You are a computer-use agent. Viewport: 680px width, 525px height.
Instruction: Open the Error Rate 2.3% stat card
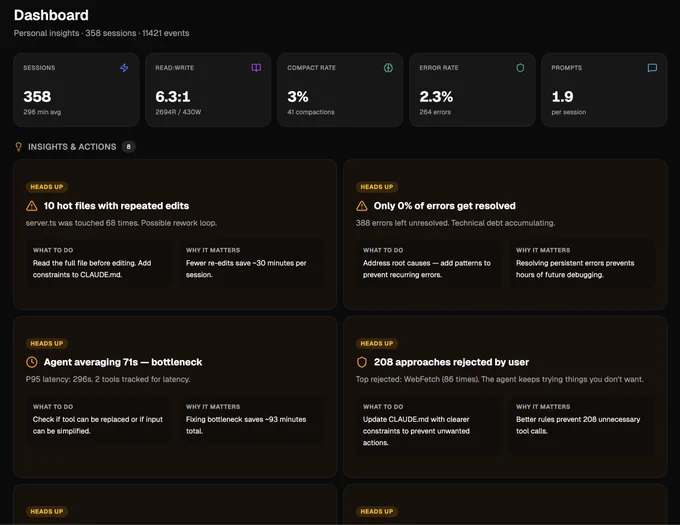coord(472,90)
